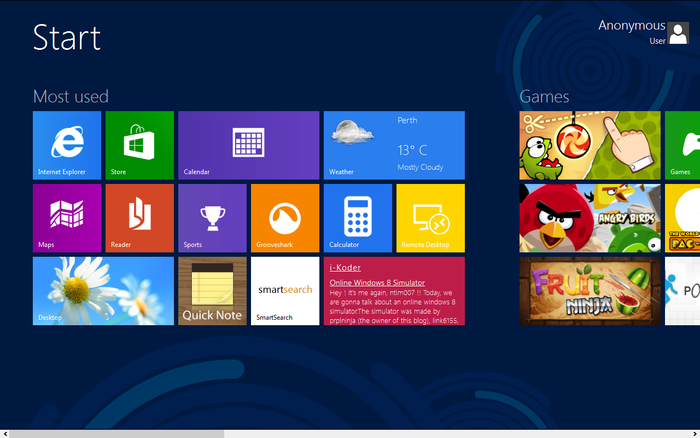Open the Calculator tile
The height and width of the screenshot is (438, 700).
click(357, 217)
